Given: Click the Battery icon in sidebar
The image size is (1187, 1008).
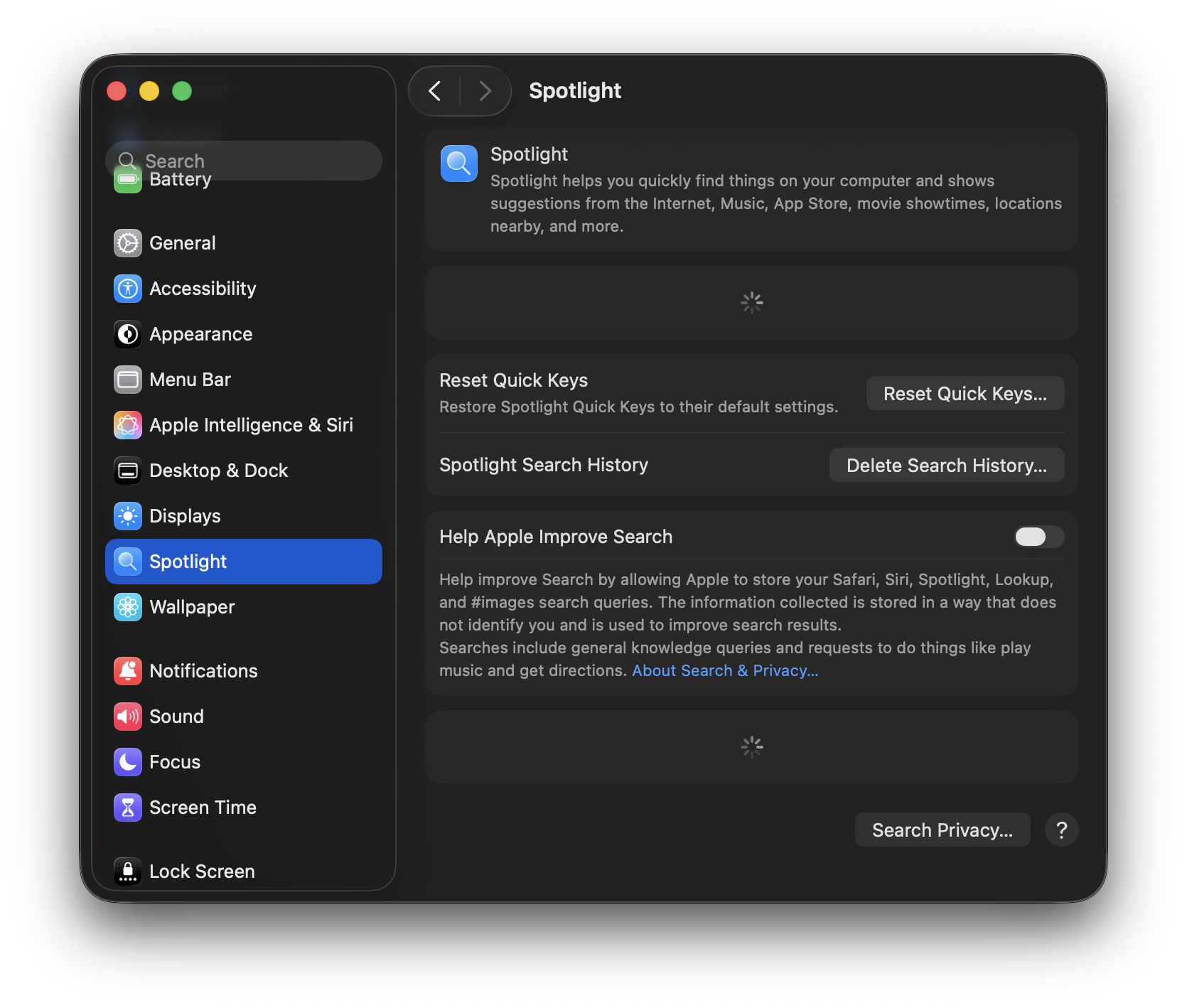Looking at the screenshot, I should pos(128,179).
